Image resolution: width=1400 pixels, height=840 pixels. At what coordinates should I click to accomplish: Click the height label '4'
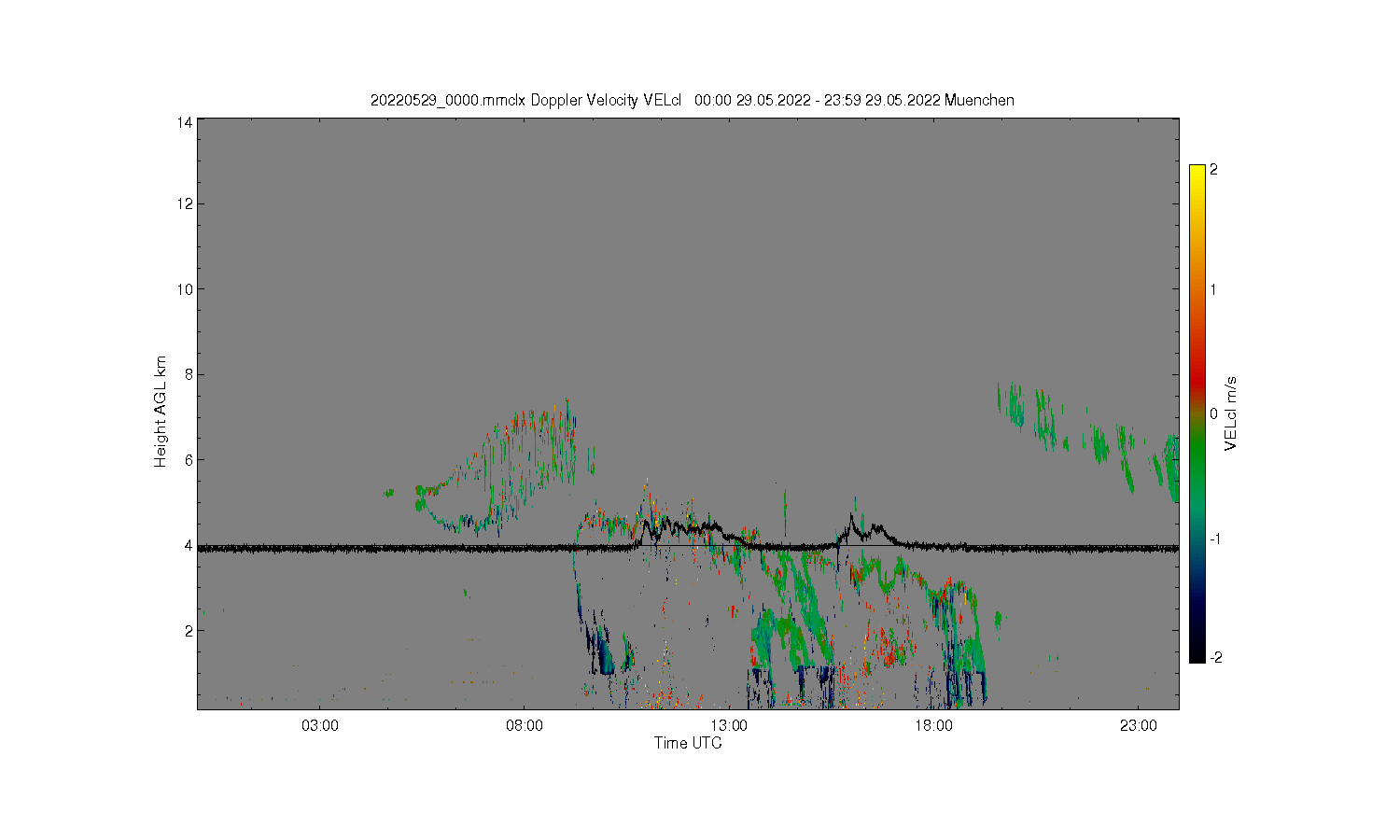click(x=189, y=545)
